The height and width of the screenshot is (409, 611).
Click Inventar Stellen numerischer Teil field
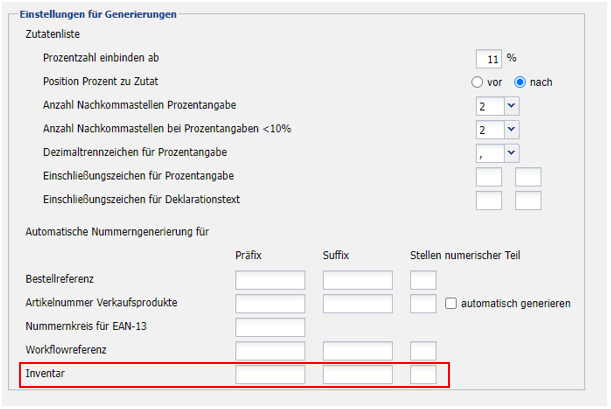coord(423,375)
